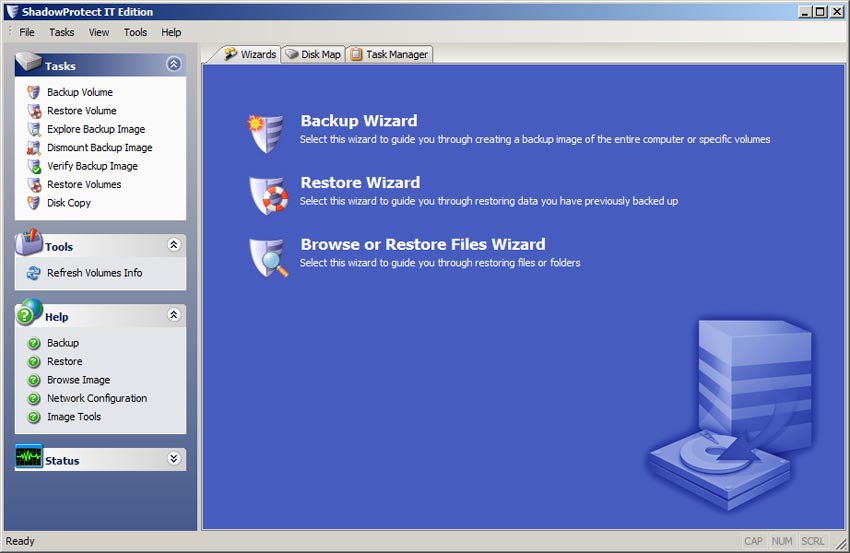Switch to the Task Manager tab
This screenshot has width=850, height=553.
pyautogui.click(x=390, y=54)
